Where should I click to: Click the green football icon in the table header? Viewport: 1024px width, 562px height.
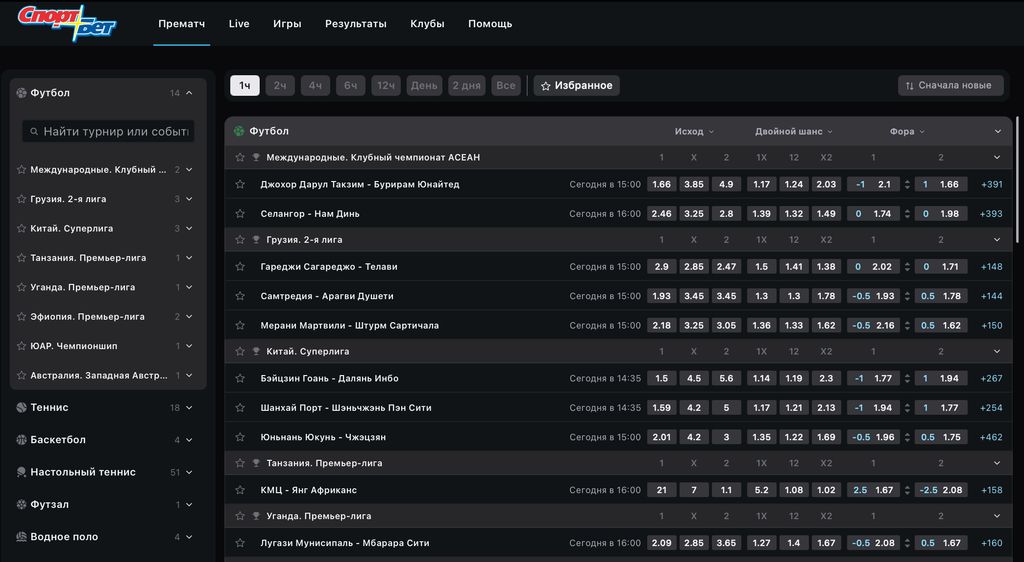(x=239, y=131)
